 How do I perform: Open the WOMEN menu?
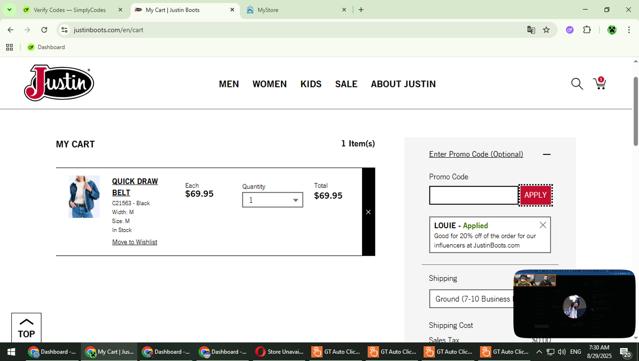click(x=269, y=84)
